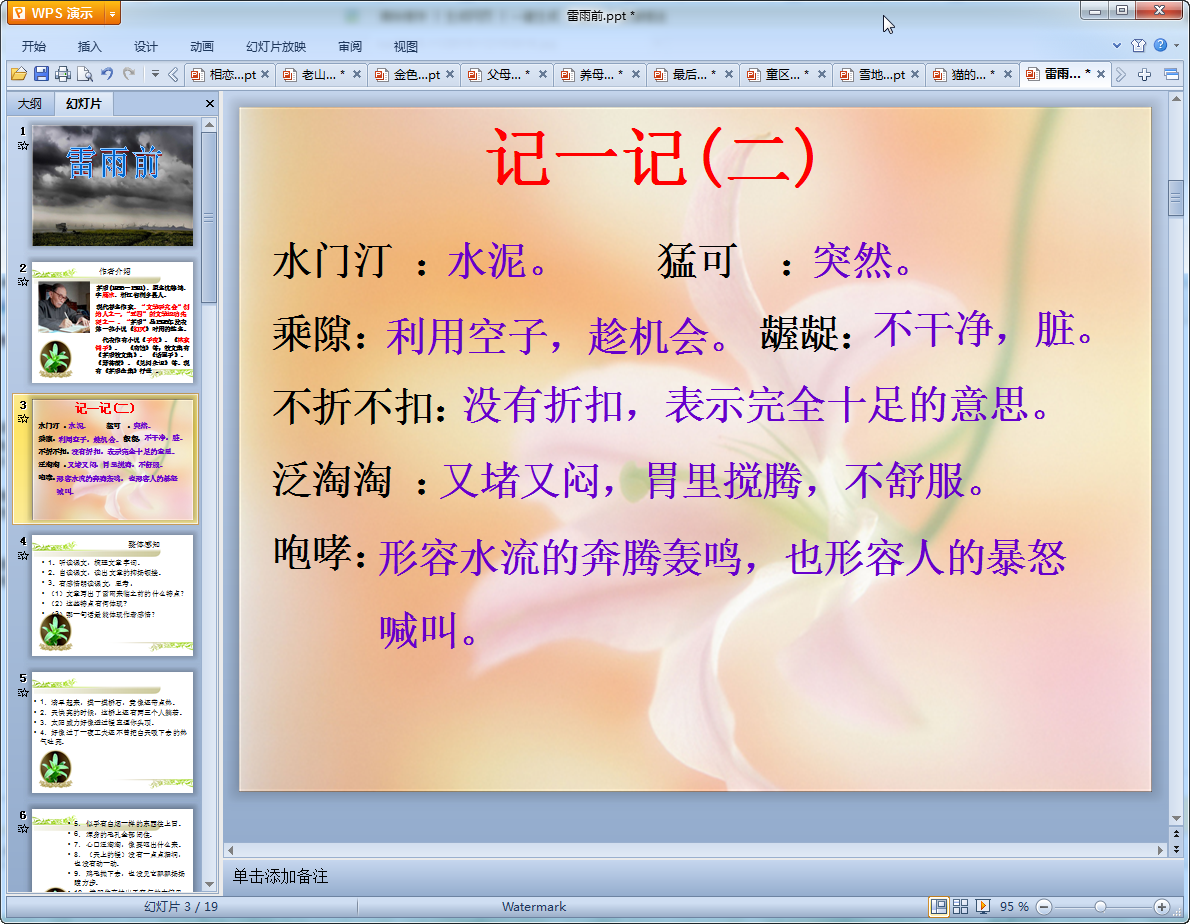Screen dimensions: 1190x924
Task: Close the 金色...pt document tab
Action: point(450,74)
